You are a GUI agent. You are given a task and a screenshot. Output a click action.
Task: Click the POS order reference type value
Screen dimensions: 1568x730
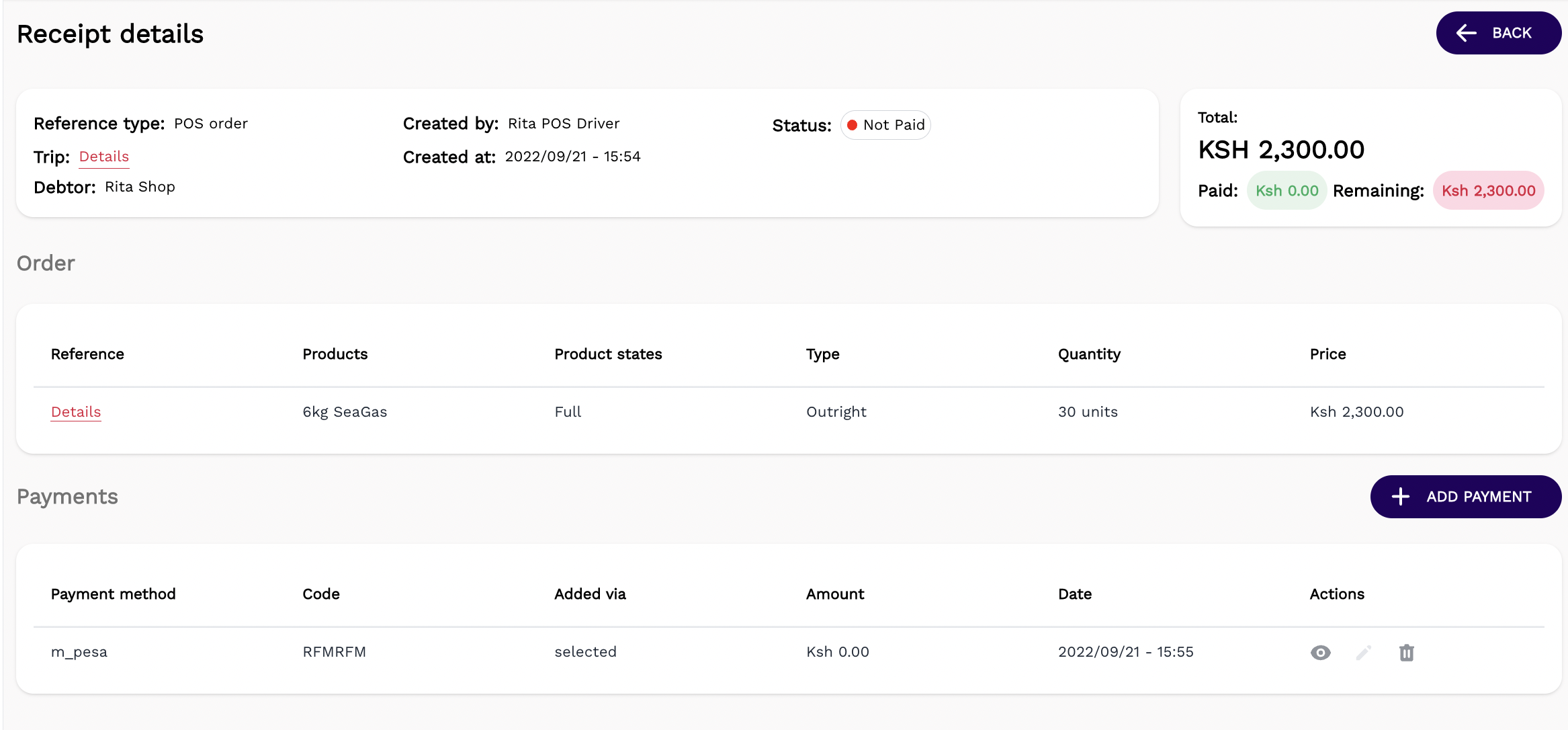[211, 124]
